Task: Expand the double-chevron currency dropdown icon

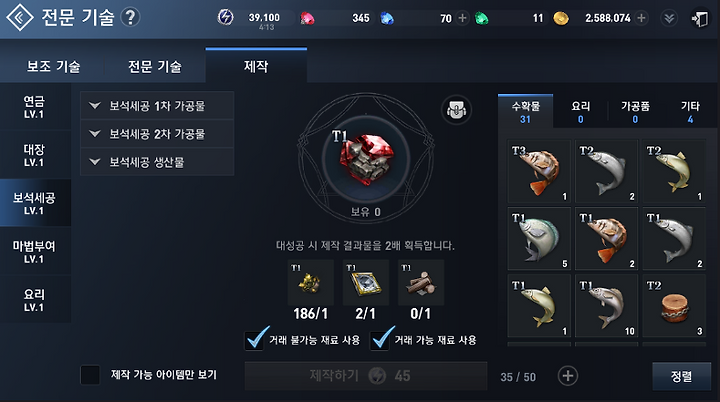Action: point(669,18)
